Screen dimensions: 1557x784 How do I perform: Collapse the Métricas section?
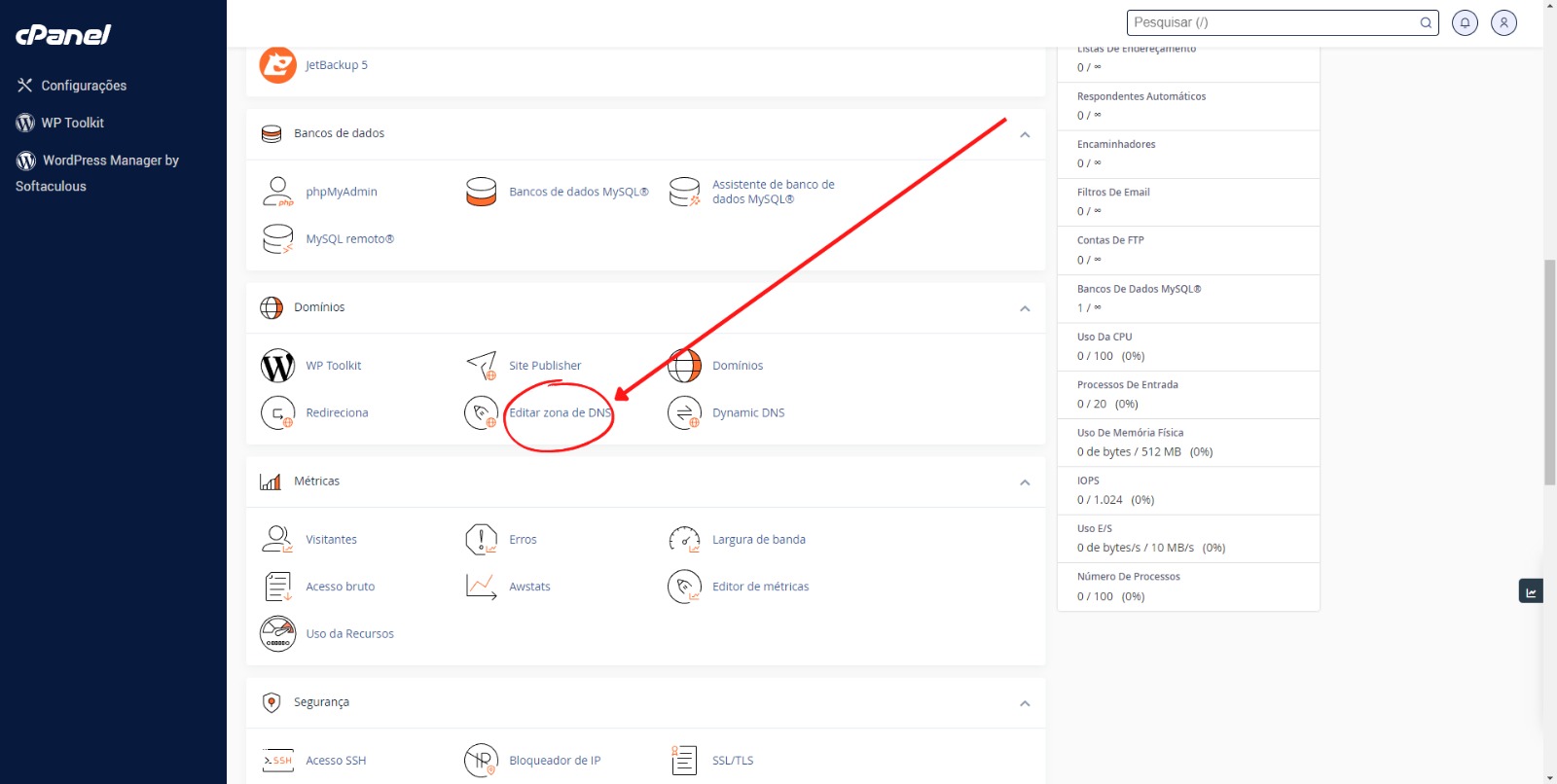click(x=1025, y=482)
